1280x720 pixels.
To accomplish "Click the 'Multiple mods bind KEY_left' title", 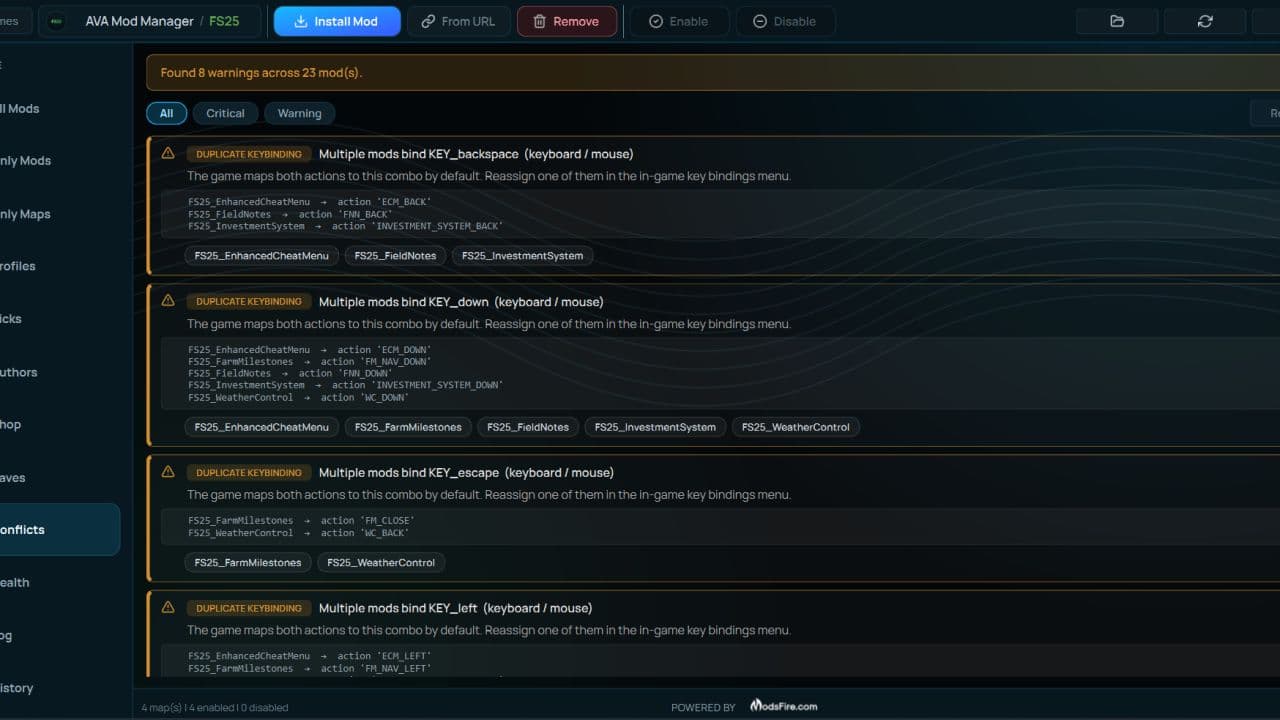I will [455, 608].
